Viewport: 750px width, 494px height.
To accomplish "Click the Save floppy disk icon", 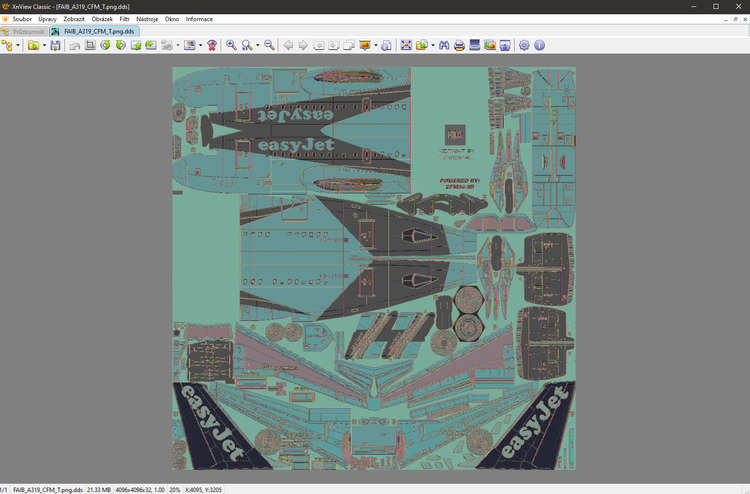I will click(55, 45).
